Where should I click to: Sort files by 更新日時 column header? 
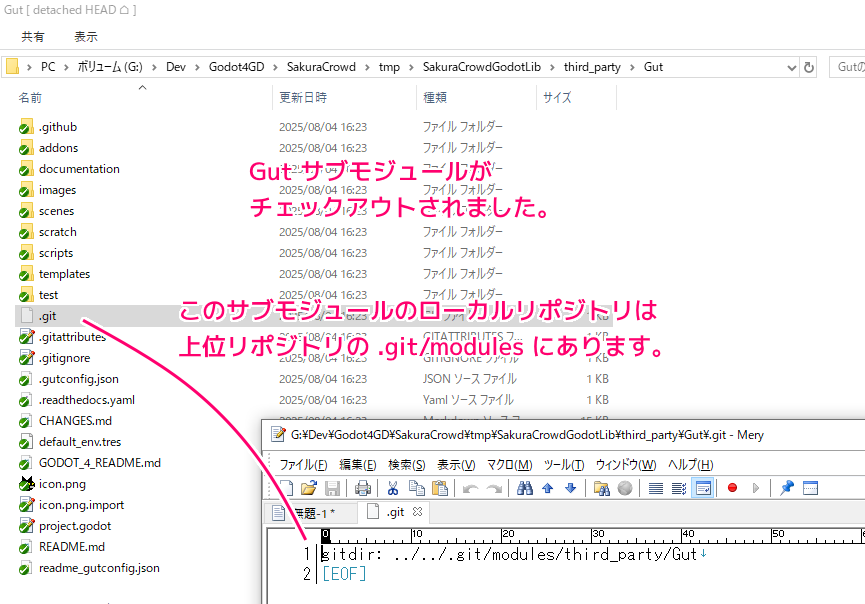click(304, 98)
